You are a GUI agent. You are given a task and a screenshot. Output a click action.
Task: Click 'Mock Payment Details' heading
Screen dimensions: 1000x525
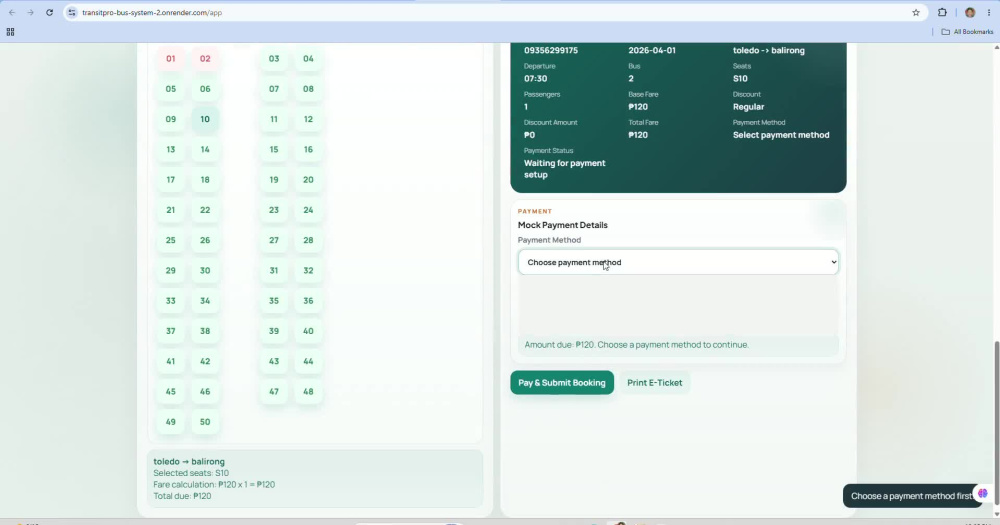point(562,225)
